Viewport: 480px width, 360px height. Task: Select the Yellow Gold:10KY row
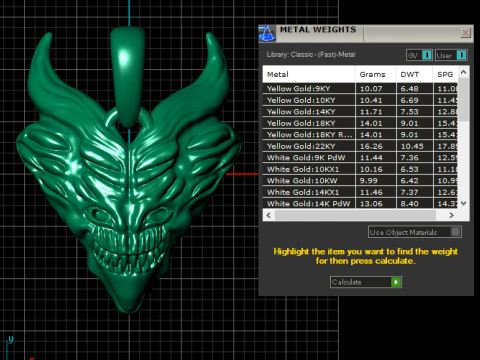pyautogui.click(x=360, y=100)
